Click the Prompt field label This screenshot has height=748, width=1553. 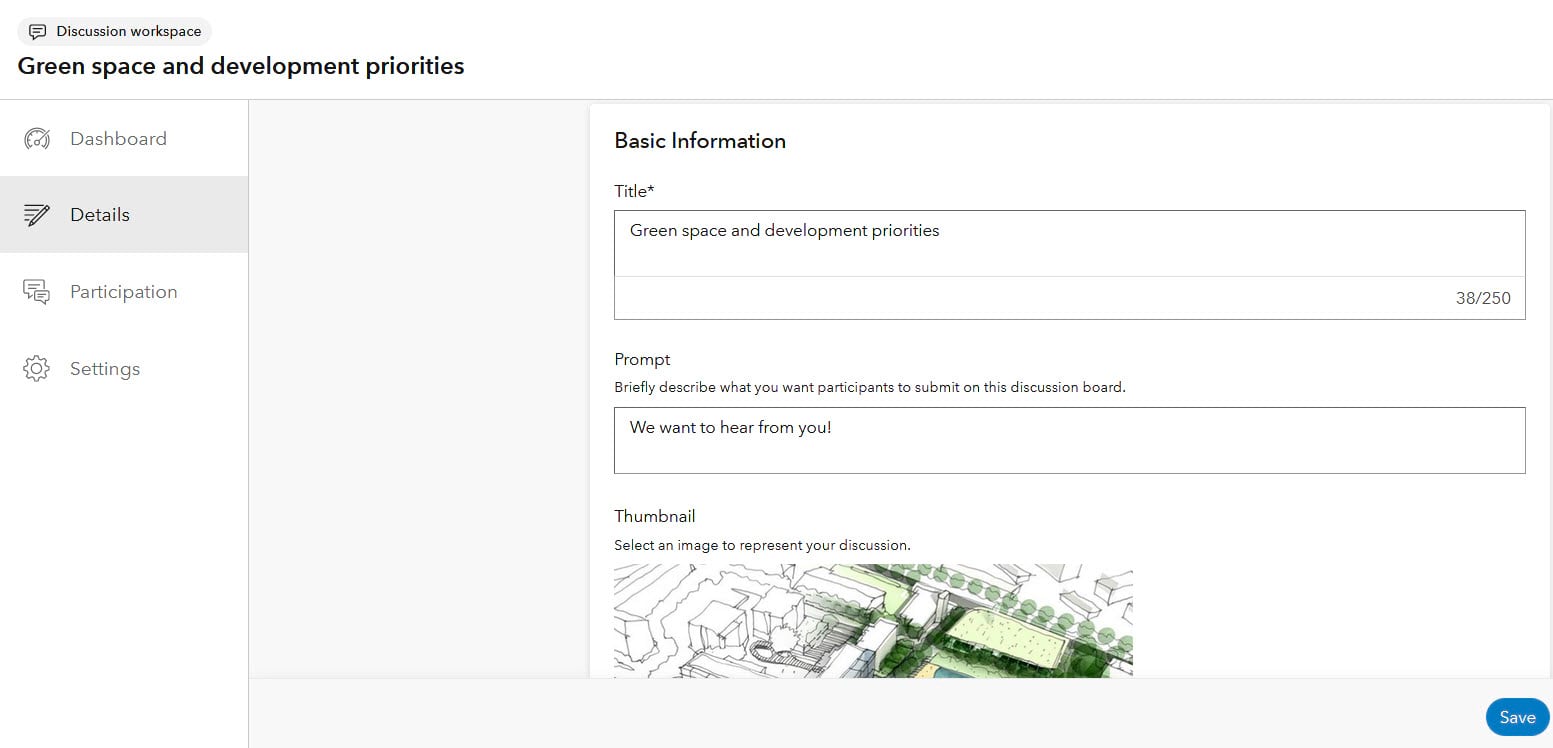[x=642, y=359]
